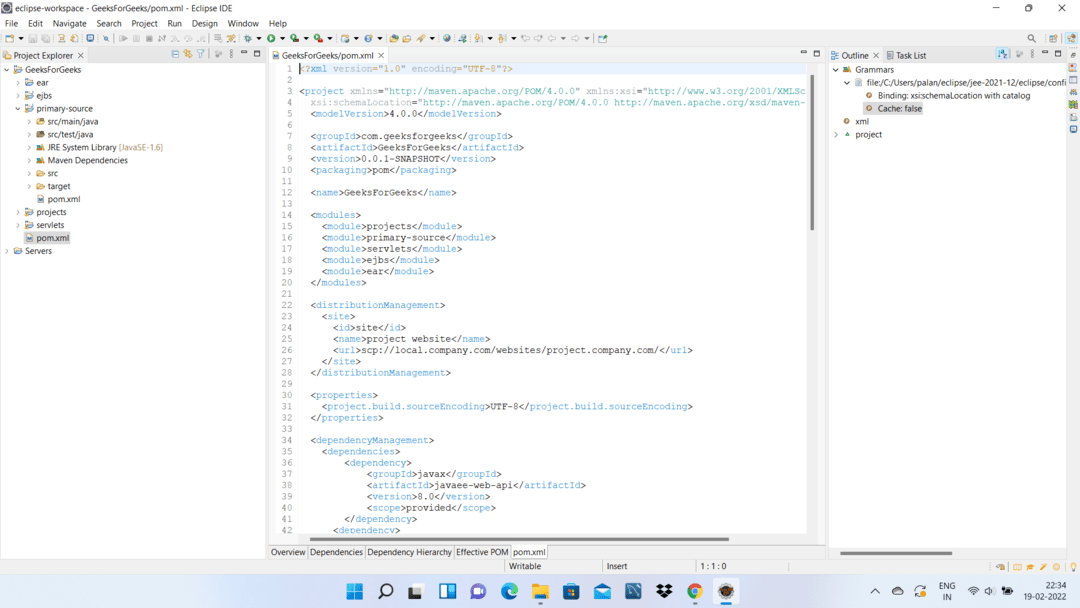Toggle the Java EE perspective button
This screenshot has height=608, width=1080.
coord(1071,38)
